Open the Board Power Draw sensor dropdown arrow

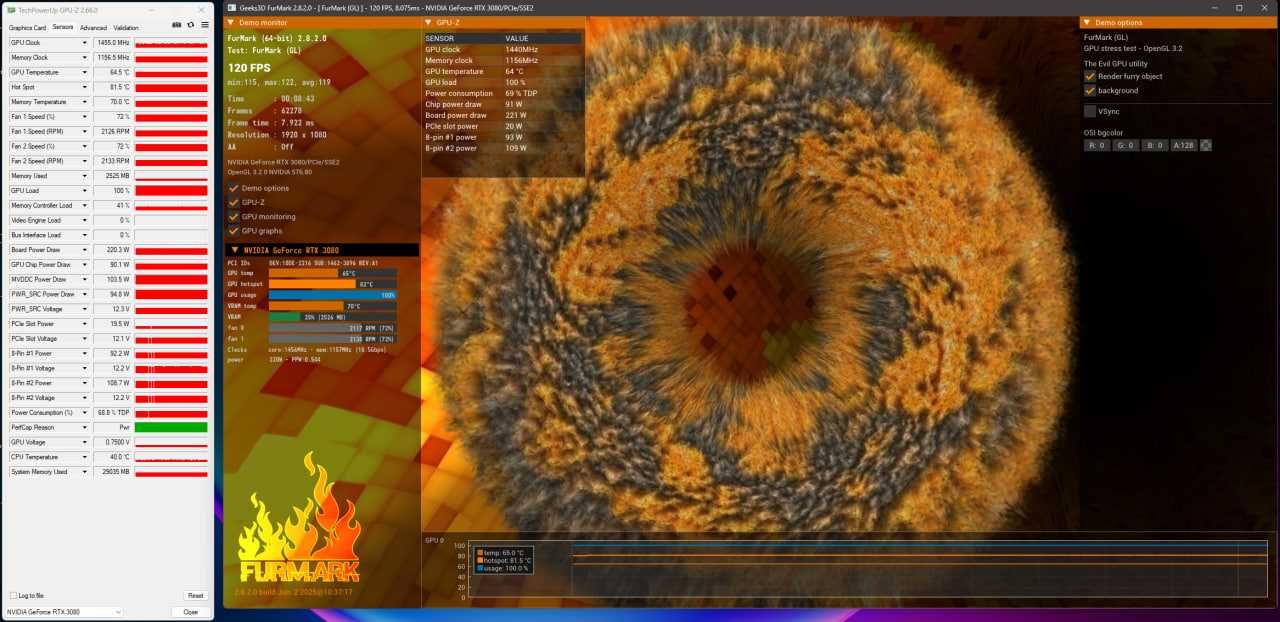click(x=85, y=250)
